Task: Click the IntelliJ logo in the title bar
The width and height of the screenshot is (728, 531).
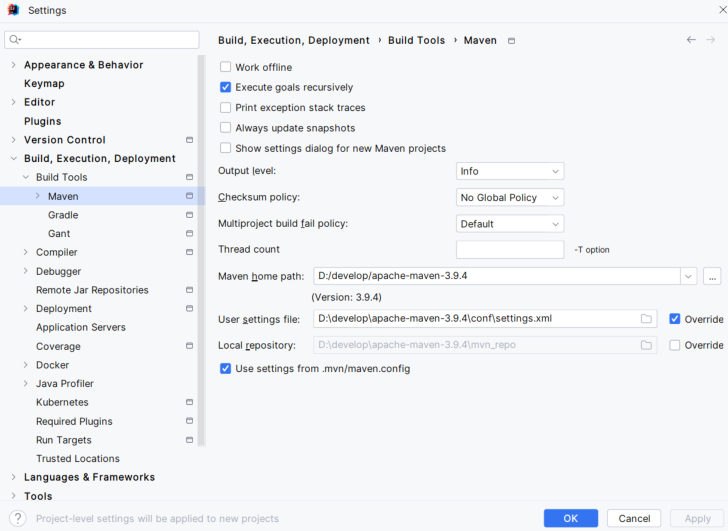Action: (x=13, y=10)
